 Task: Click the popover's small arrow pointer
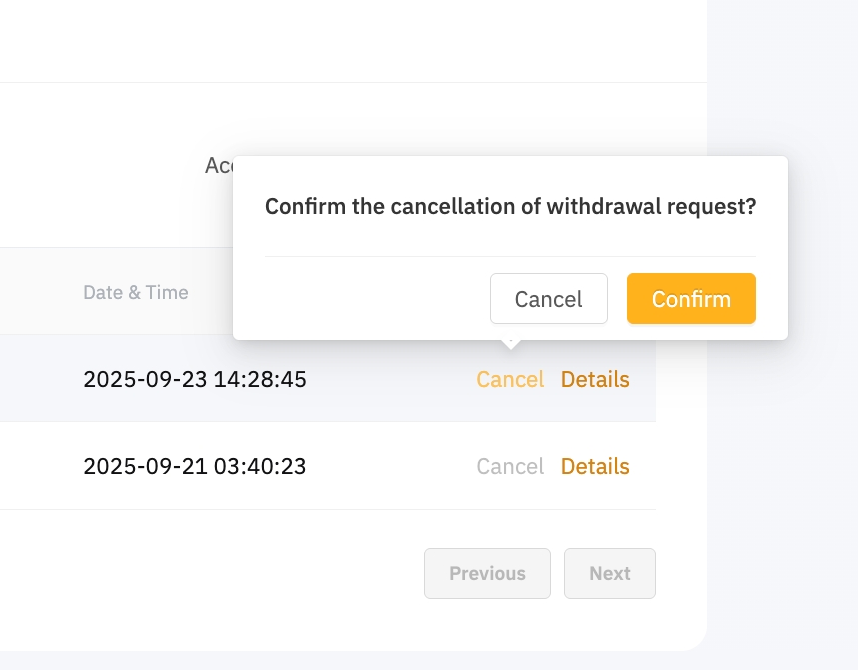point(510,343)
